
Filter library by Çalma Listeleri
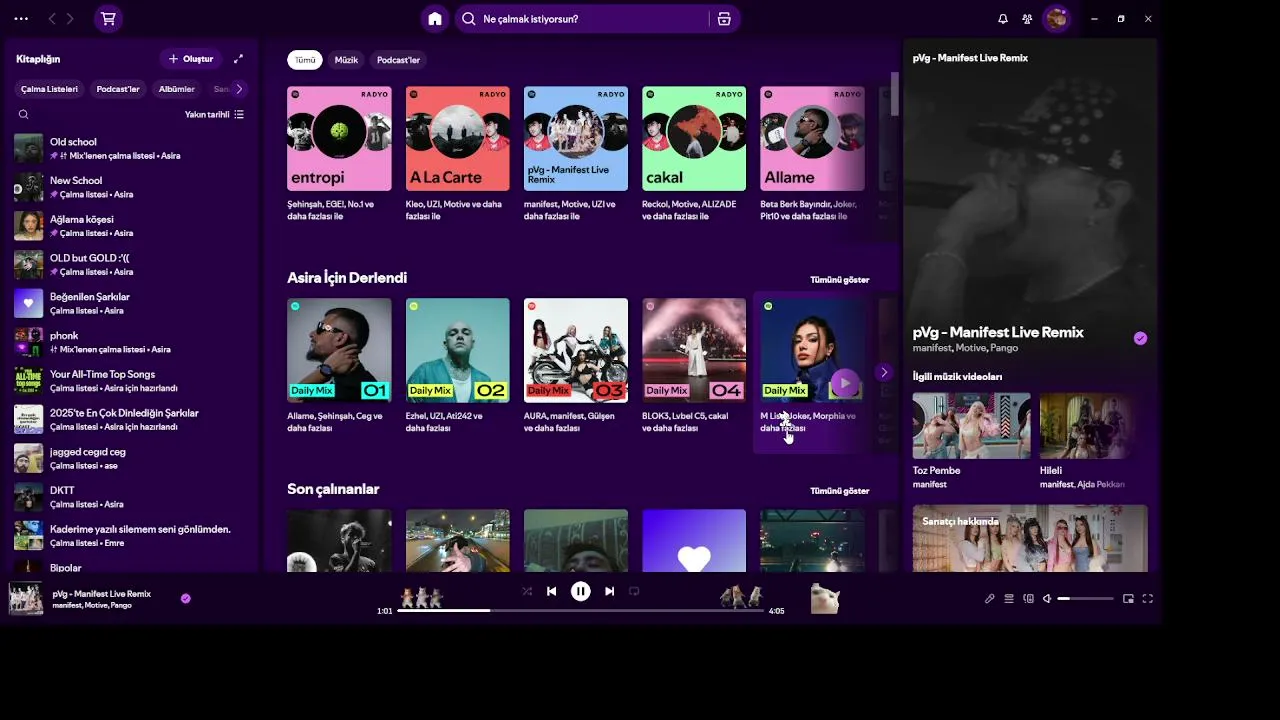click(x=49, y=89)
